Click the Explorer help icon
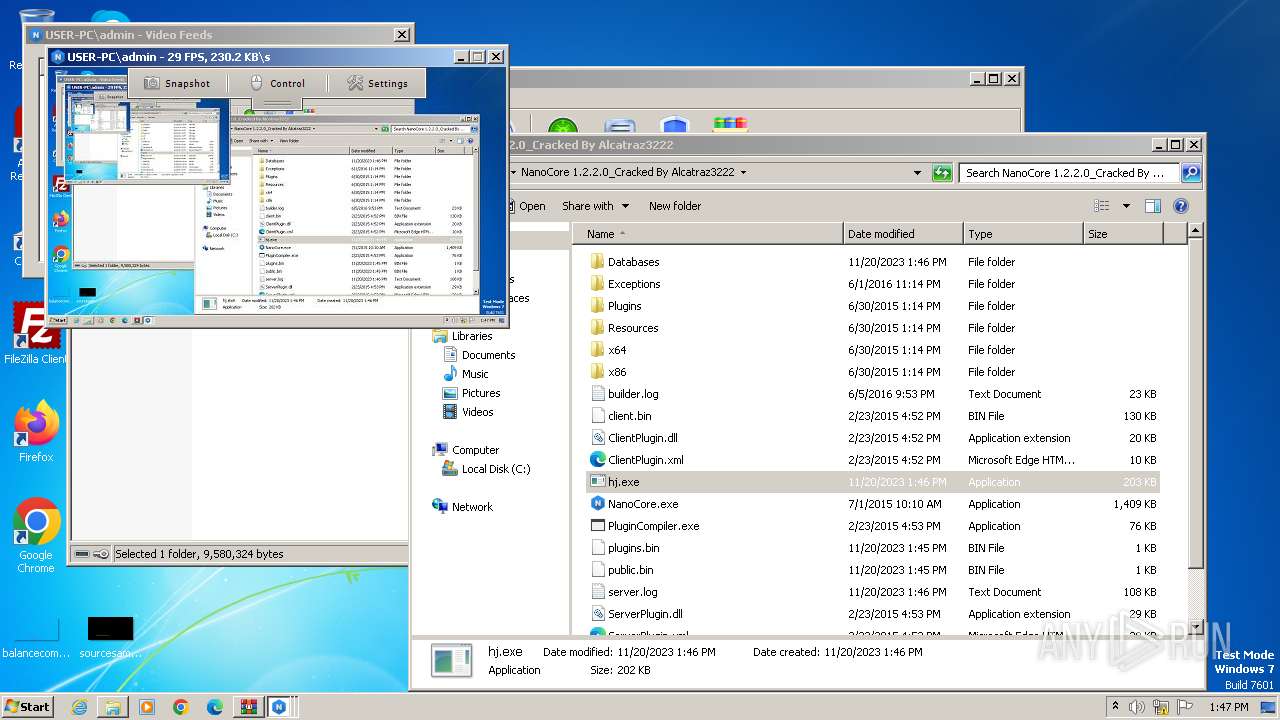The width and height of the screenshot is (1280, 720). click(x=1180, y=206)
